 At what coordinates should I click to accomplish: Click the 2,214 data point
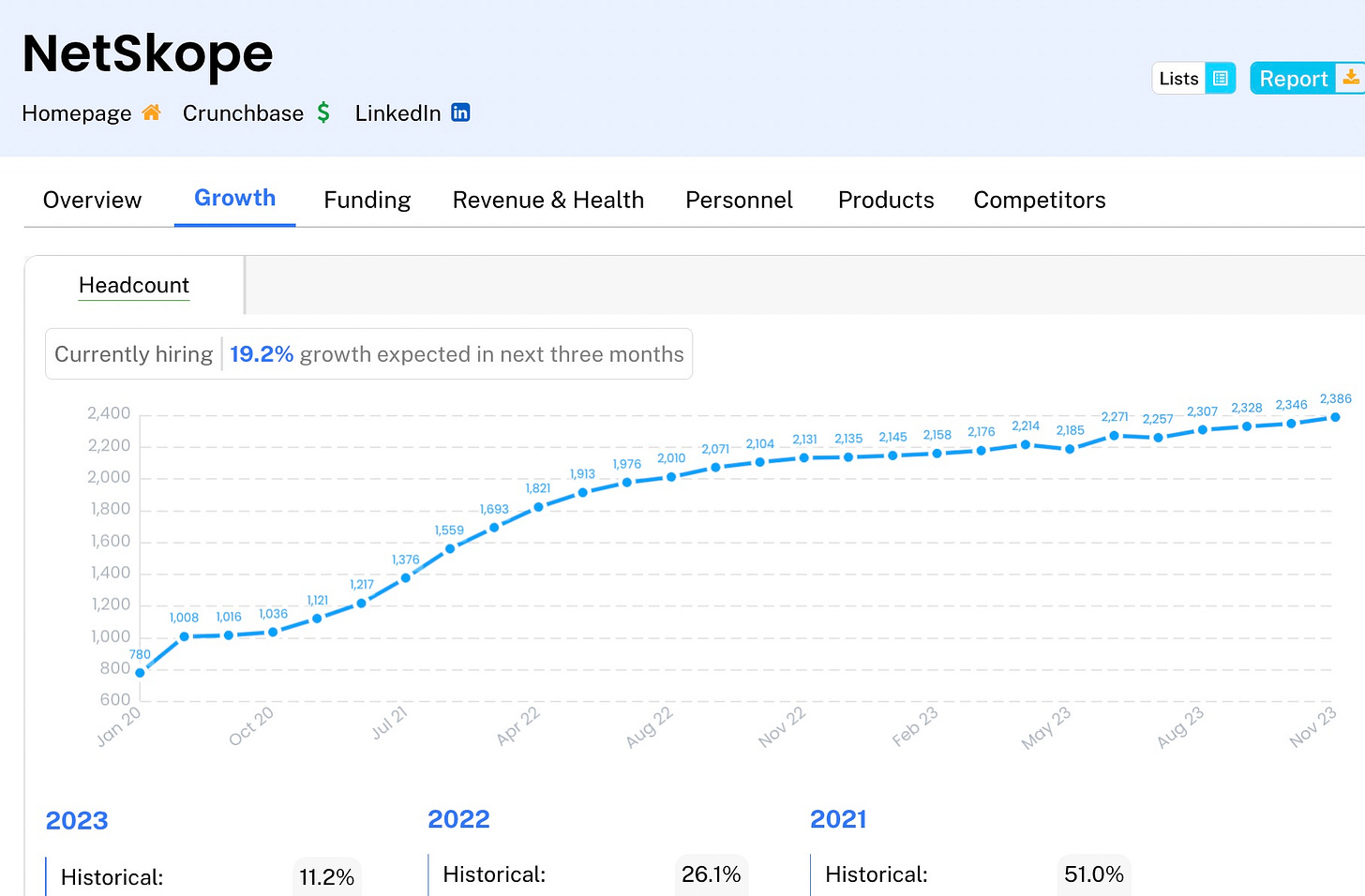[1026, 444]
